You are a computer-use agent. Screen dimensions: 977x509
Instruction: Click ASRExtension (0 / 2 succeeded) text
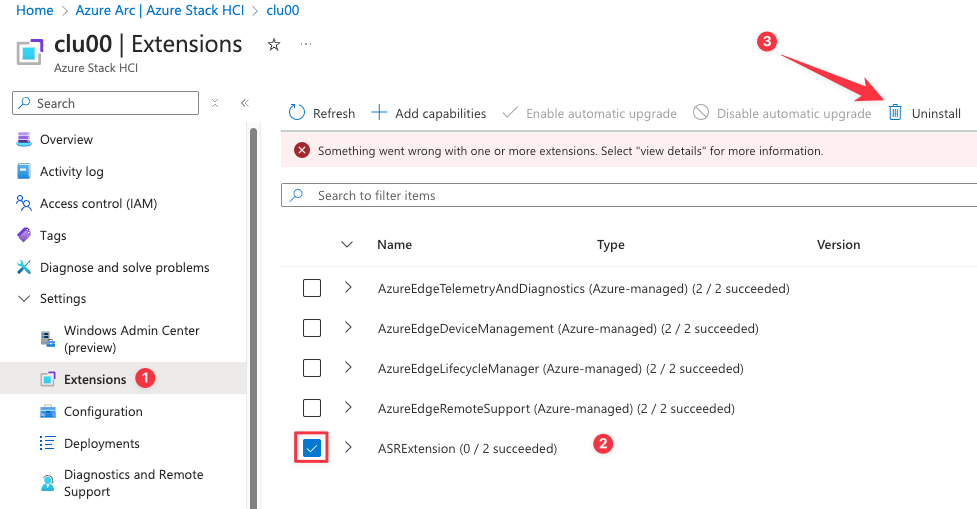point(467,449)
